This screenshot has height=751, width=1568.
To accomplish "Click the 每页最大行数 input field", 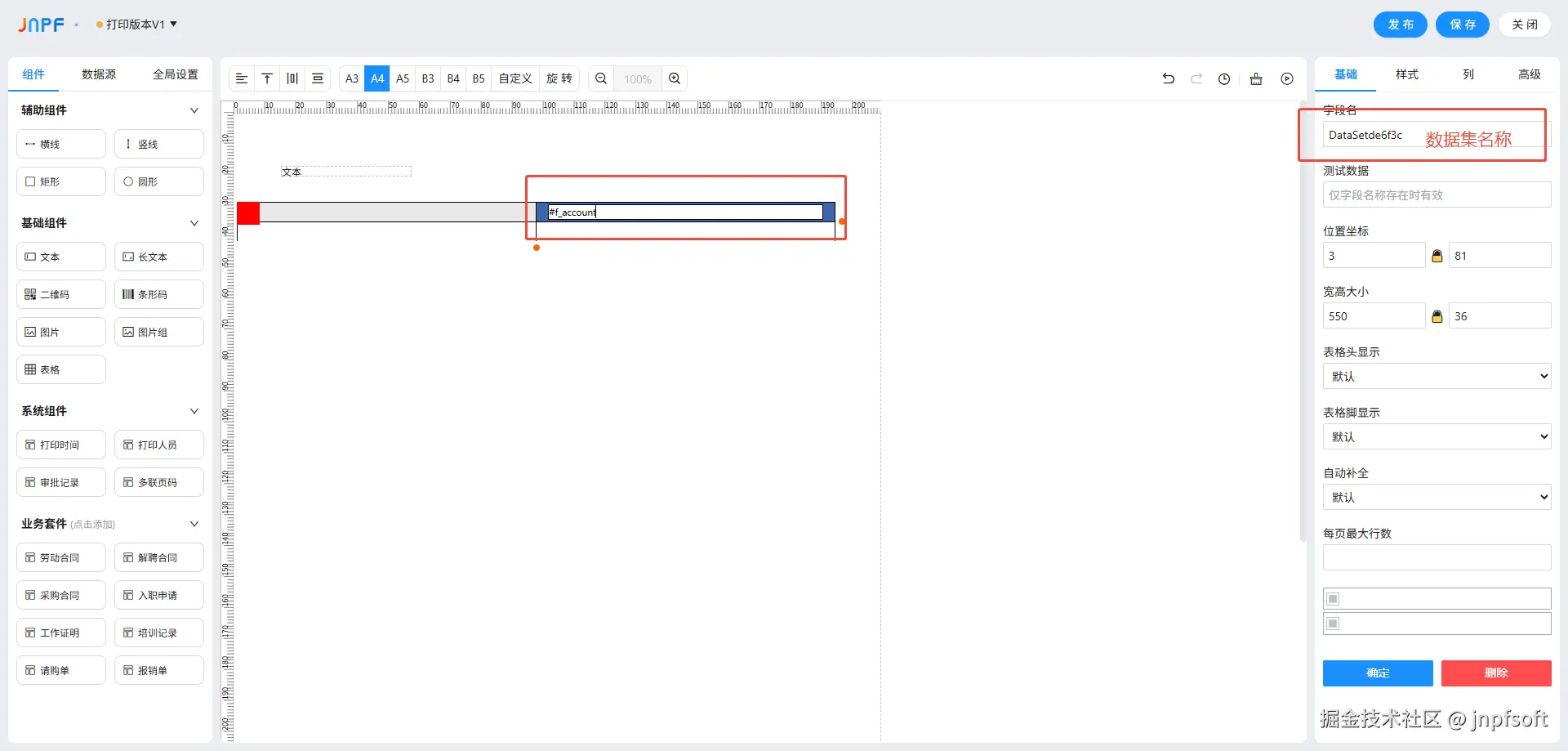I will [x=1437, y=557].
